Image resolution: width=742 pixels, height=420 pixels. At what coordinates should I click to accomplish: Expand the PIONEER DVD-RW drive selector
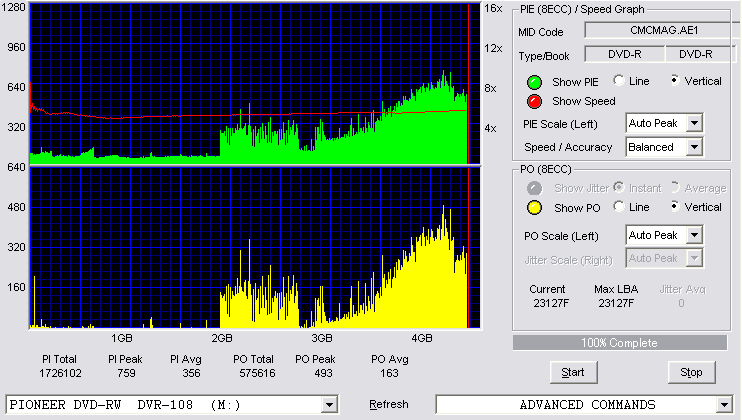click(x=329, y=405)
